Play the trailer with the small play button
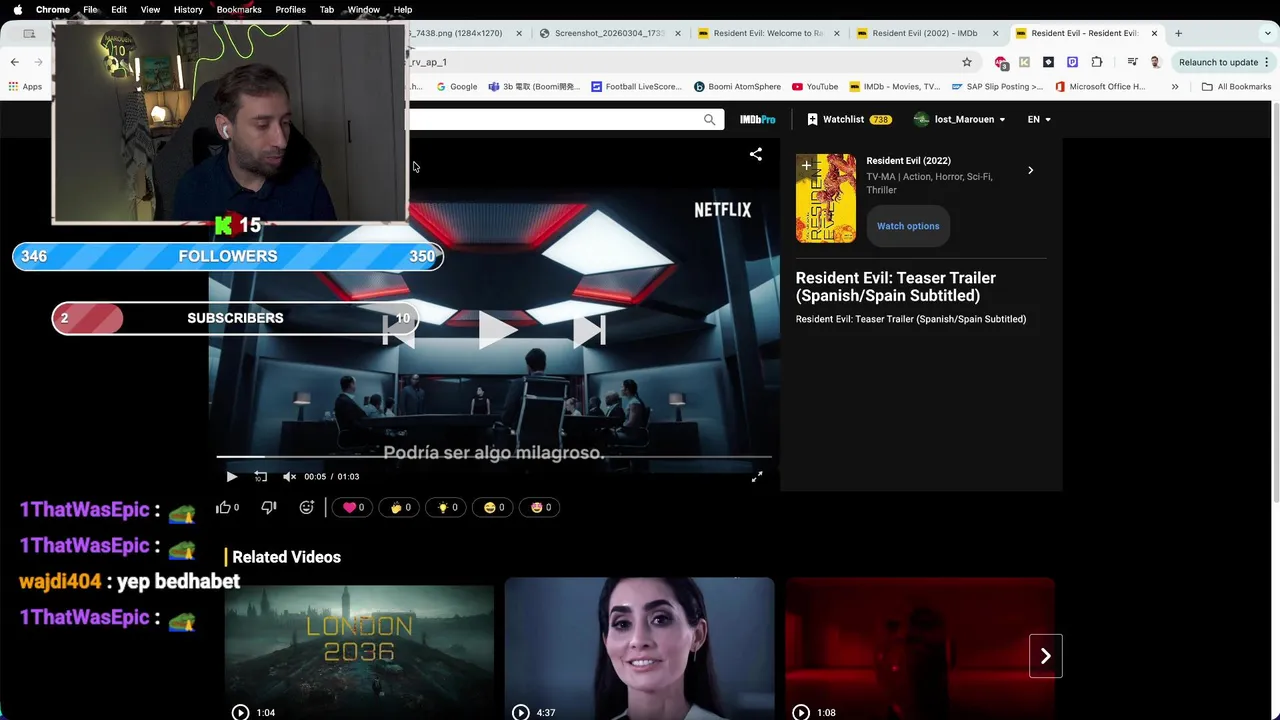This screenshot has width=1280, height=720. pos(231,477)
